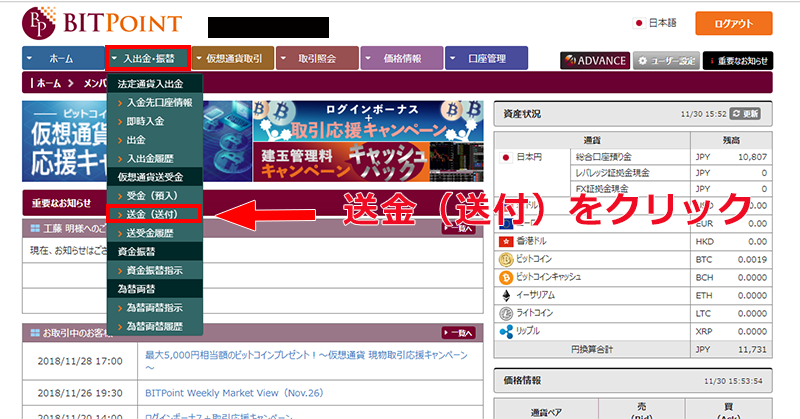Click the gear icon in ユーザー設定

click(x=642, y=61)
